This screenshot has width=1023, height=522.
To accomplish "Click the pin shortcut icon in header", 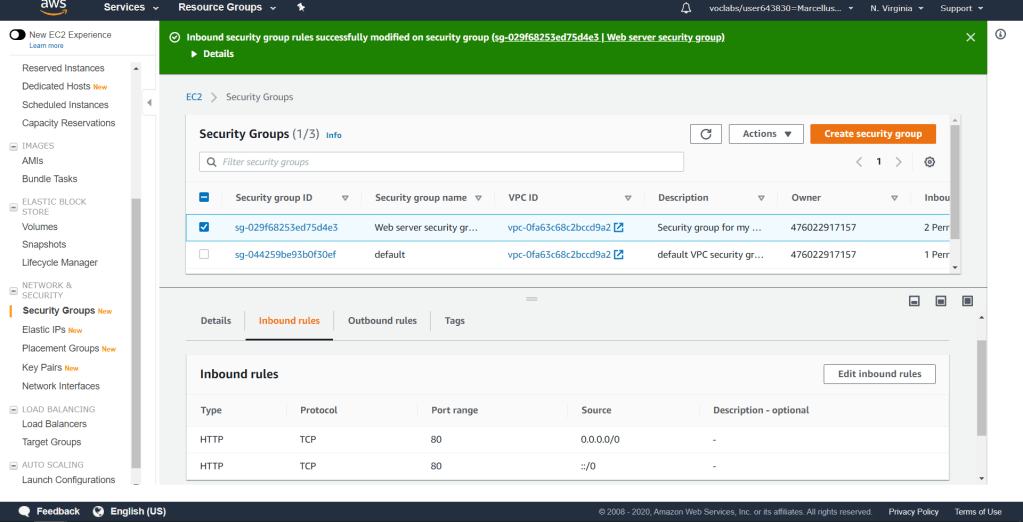I will [301, 8].
